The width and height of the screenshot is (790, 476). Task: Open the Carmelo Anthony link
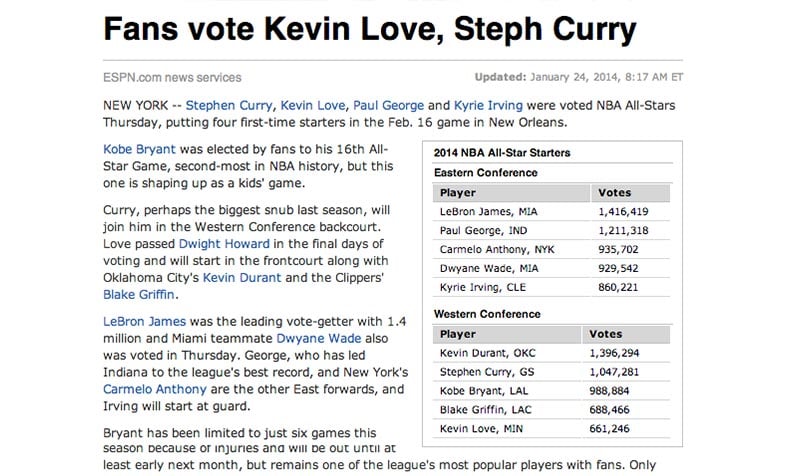[155, 389]
